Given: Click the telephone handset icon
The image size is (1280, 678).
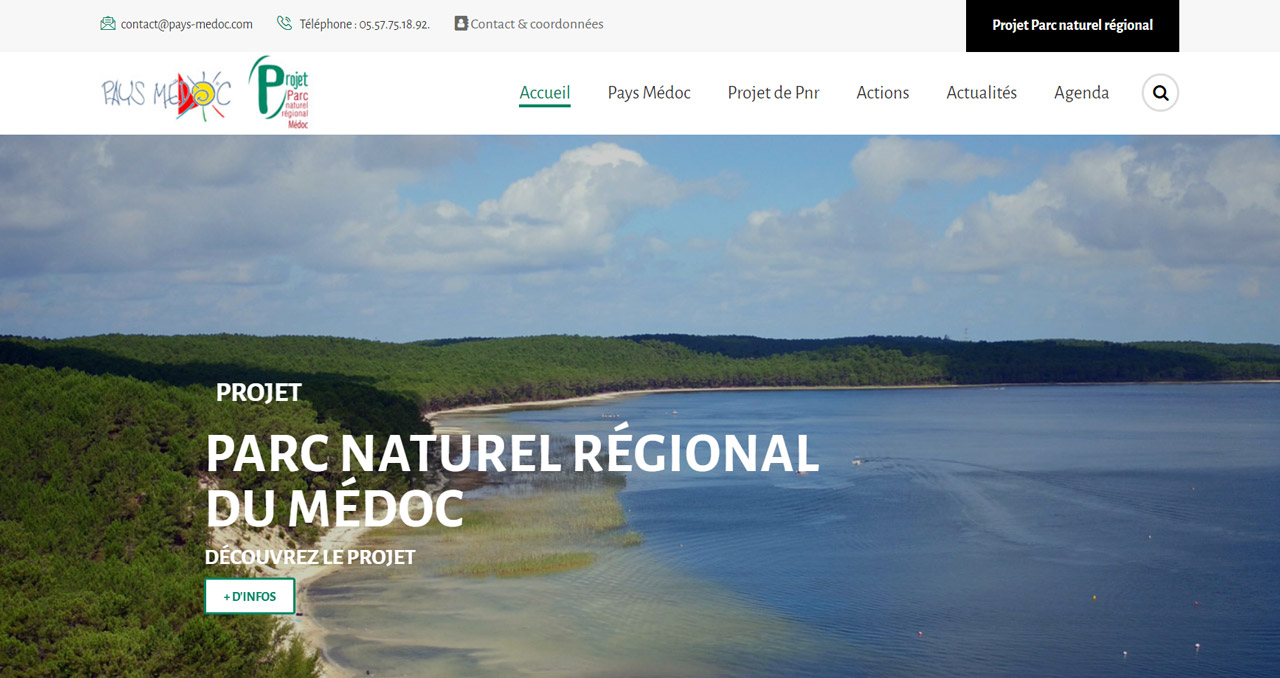Looking at the screenshot, I should coord(284,24).
